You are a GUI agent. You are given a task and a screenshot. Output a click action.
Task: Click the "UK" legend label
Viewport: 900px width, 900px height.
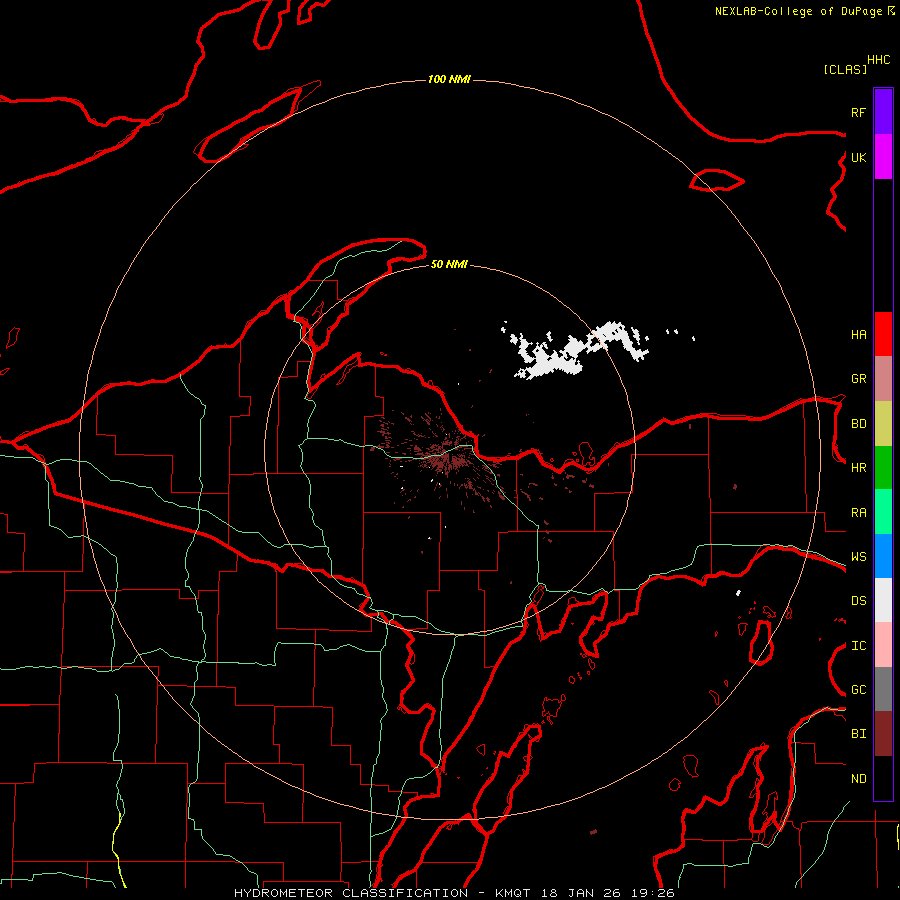click(x=858, y=157)
